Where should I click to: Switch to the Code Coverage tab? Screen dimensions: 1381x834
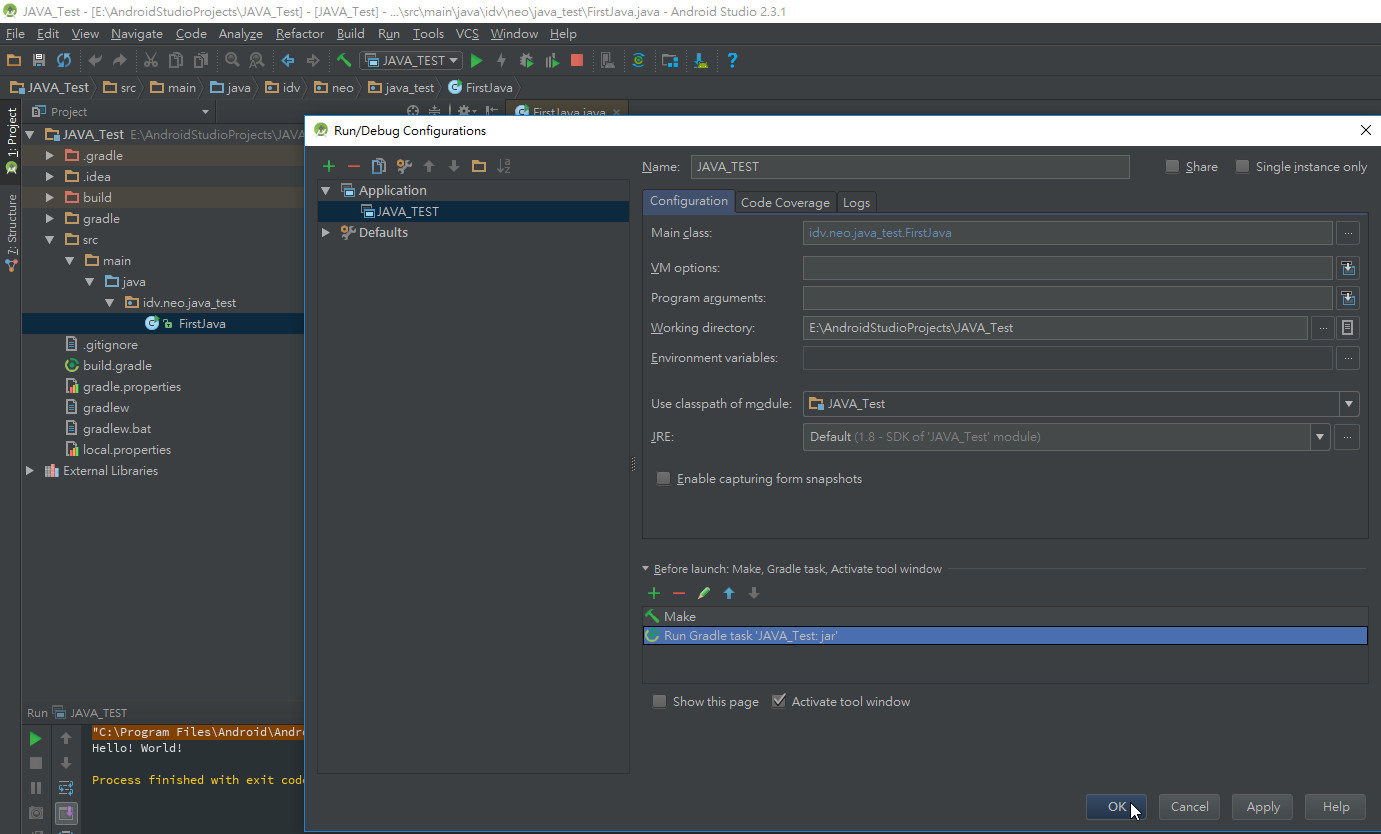click(785, 202)
